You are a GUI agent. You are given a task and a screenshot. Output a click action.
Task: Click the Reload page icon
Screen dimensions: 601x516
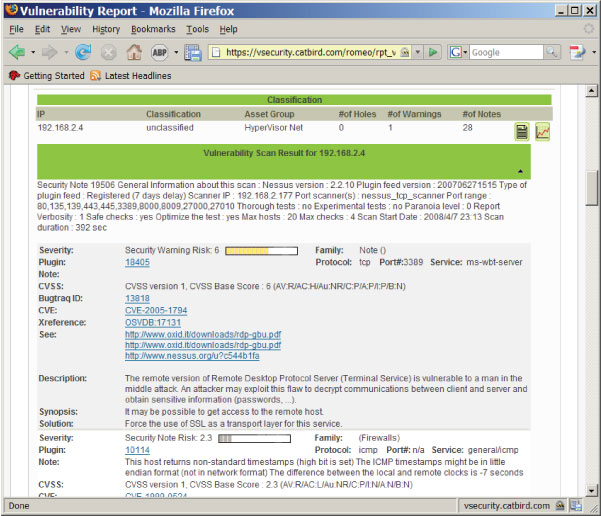(x=83, y=52)
